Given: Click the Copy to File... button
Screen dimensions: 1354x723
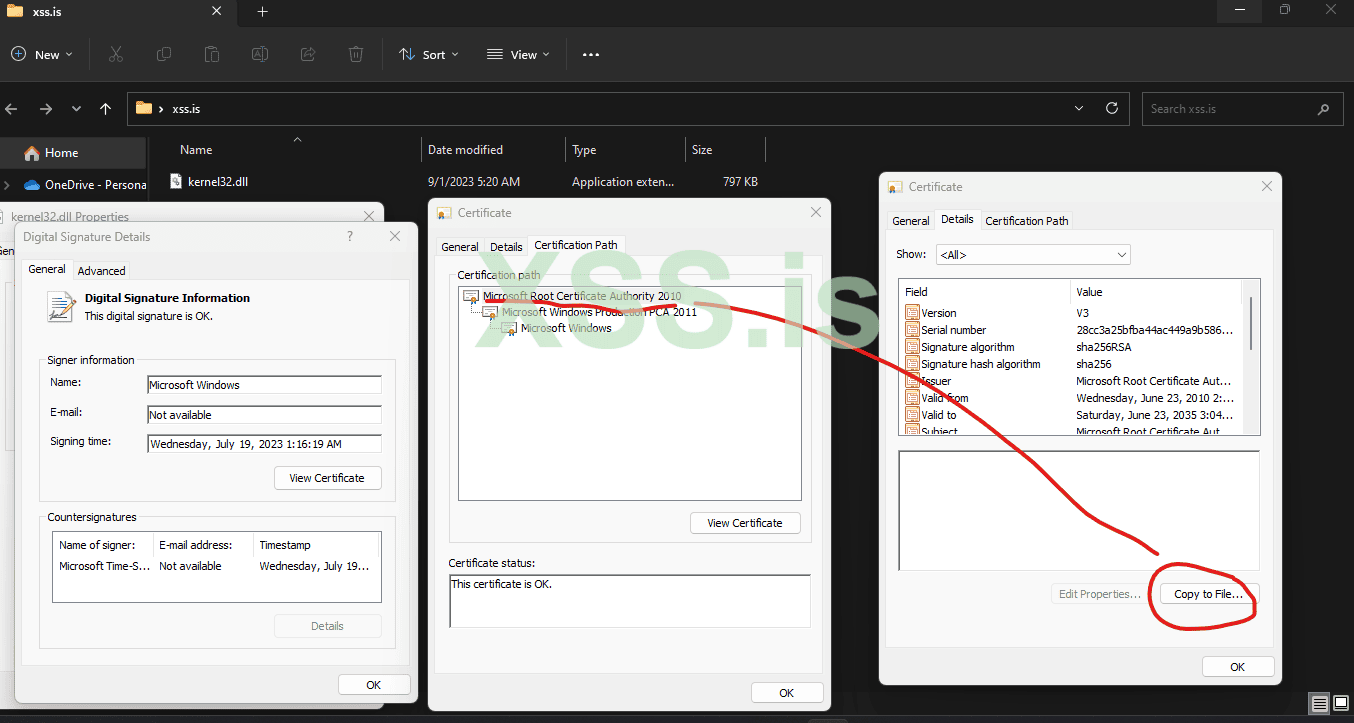Looking at the screenshot, I should coord(1208,594).
